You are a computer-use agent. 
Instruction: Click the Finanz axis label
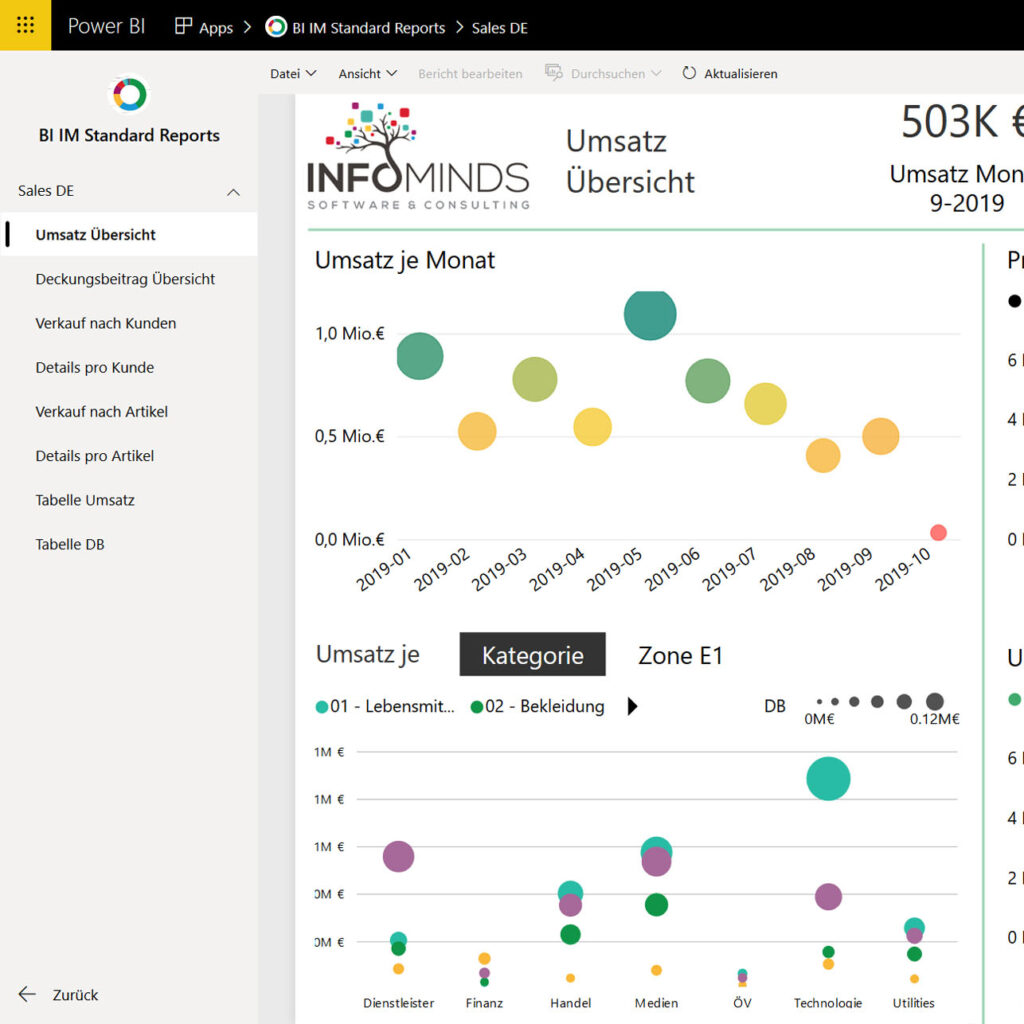click(484, 1002)
